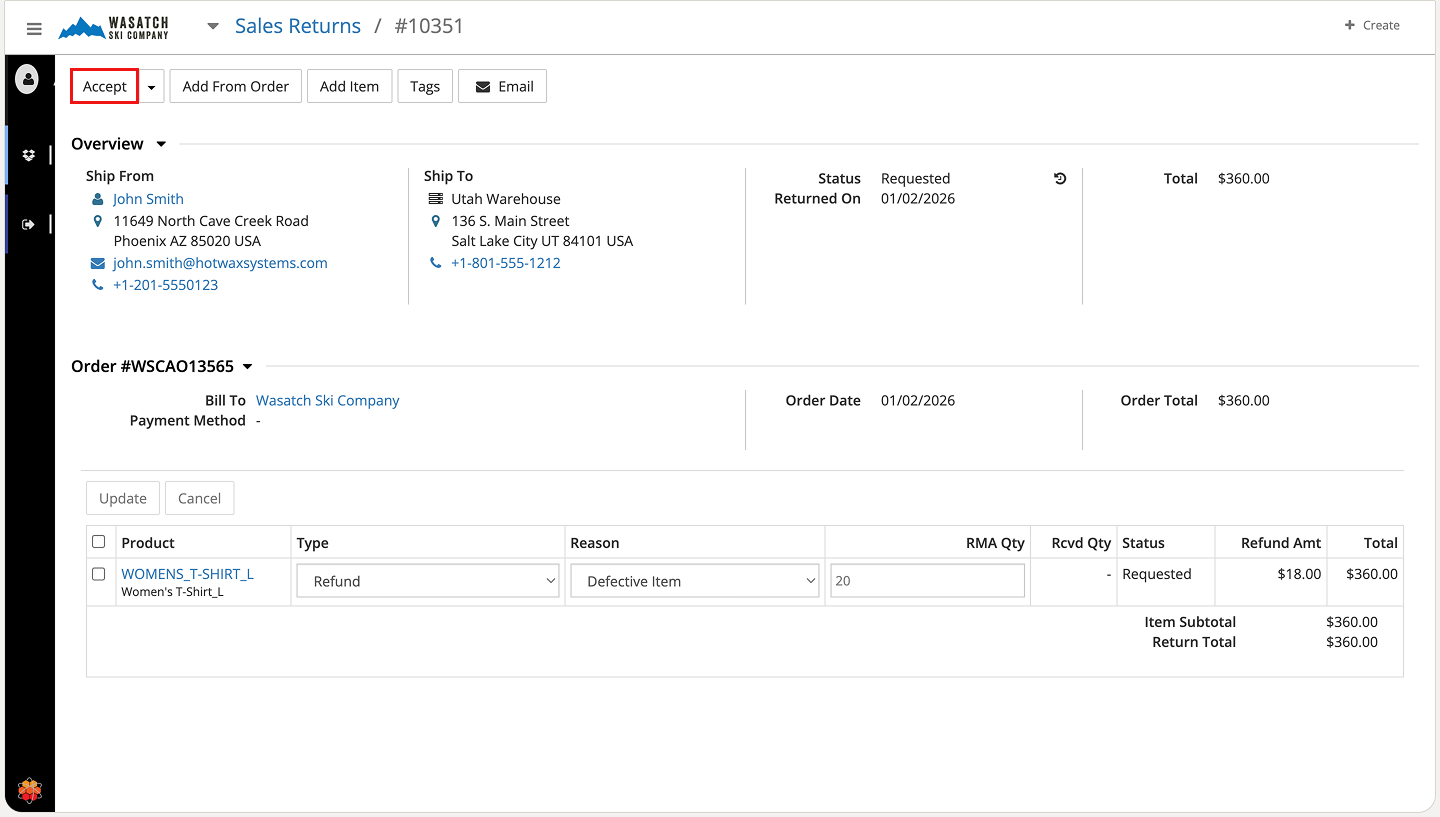Go to Sales Returns breadcrumb
This screenshot has width=1440, height=817.
297,26
